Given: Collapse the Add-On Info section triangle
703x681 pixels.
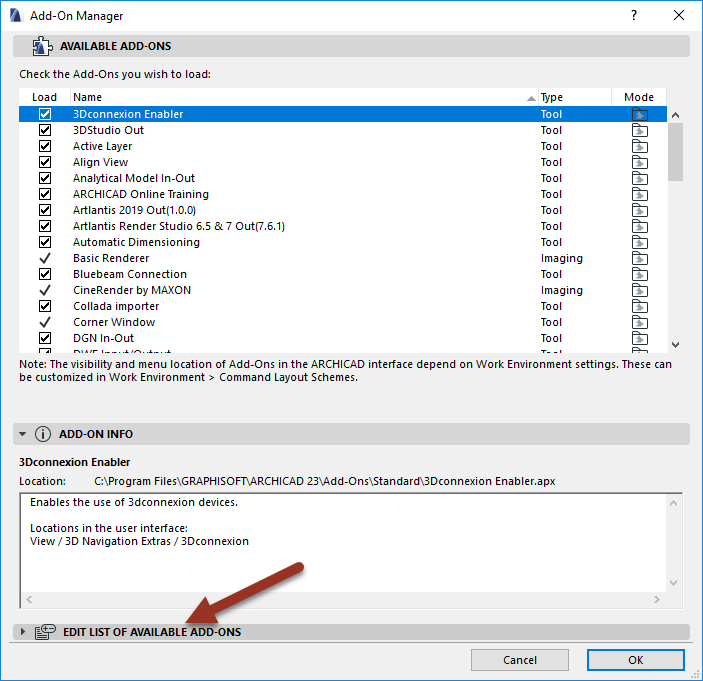Looking at the screenshot, I should (x=22, y=434).
